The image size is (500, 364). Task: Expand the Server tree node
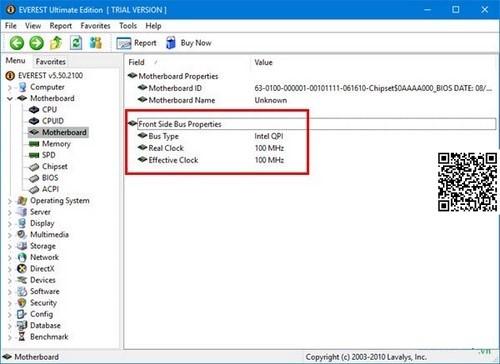pos(10,213)
